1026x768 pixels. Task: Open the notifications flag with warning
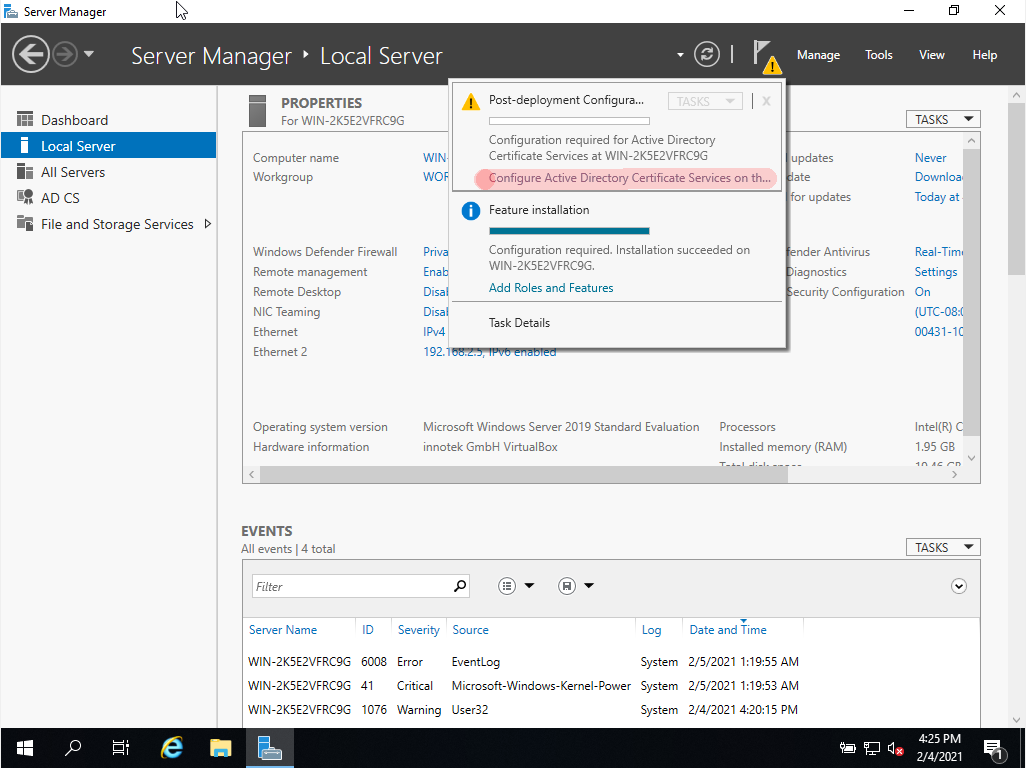[765, 55]
